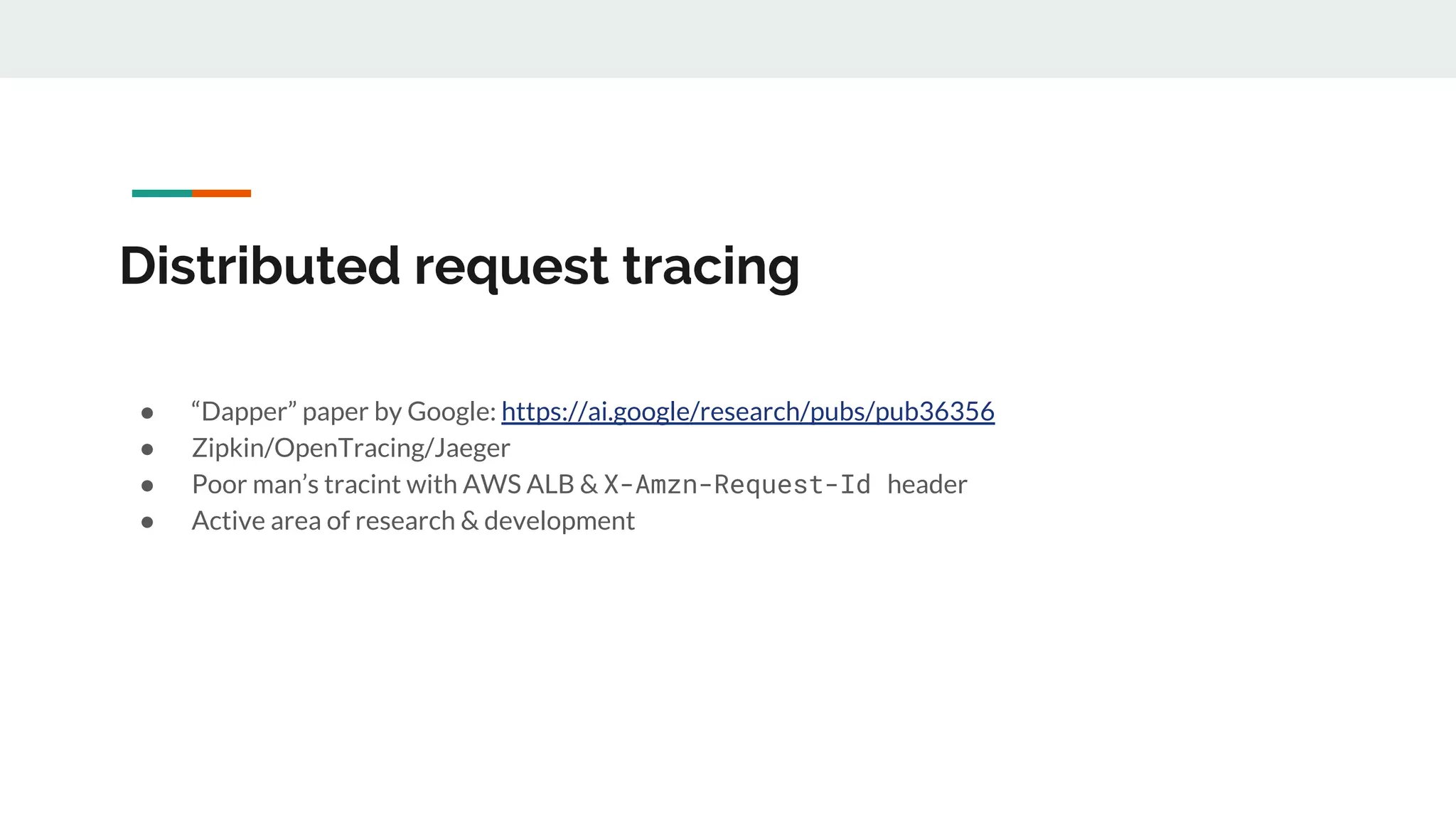Click the bullet dot before Poor man's line
The height and width of the screenshot is (819, 1456).
click(147, 486)
